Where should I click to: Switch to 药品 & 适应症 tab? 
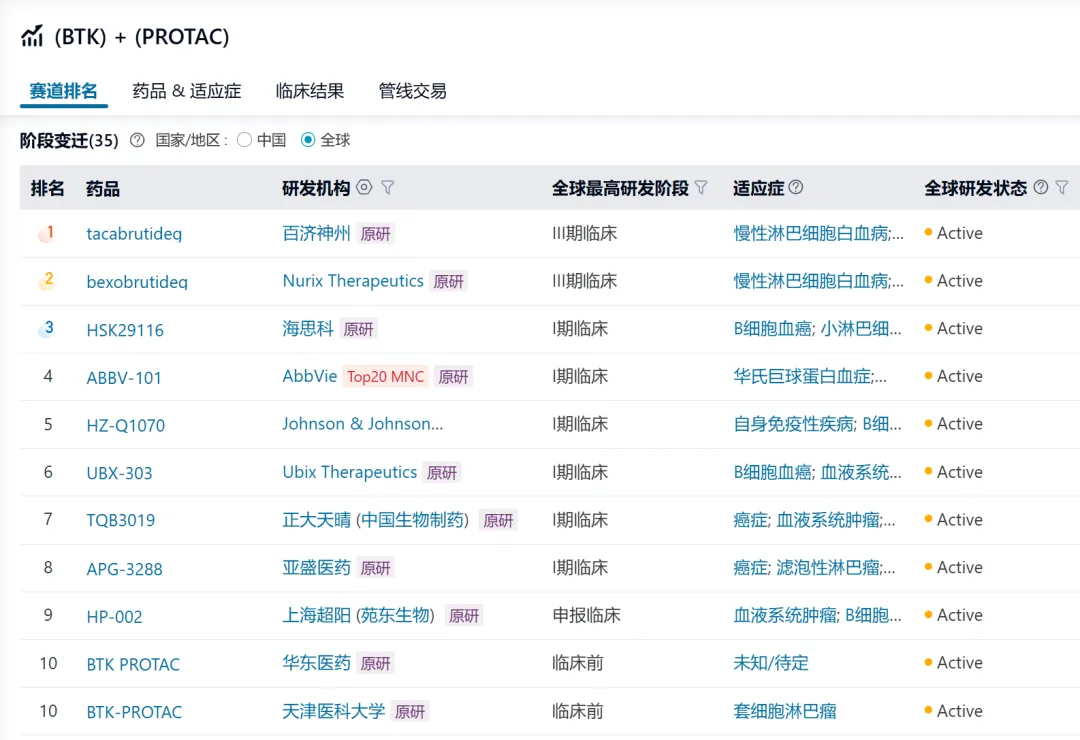coord(187,91)
